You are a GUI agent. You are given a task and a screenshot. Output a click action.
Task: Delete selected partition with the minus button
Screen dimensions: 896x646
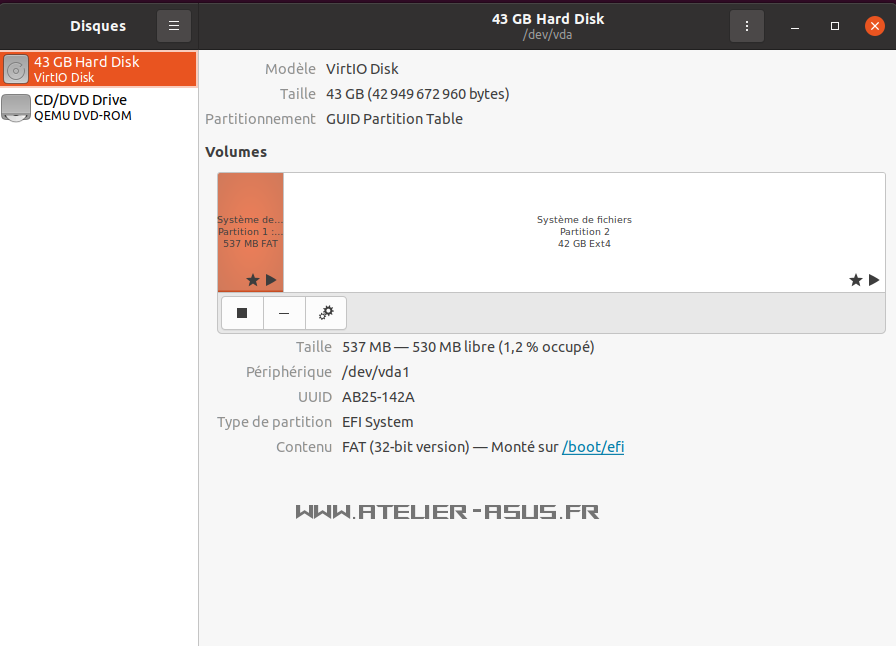point(284,313)
